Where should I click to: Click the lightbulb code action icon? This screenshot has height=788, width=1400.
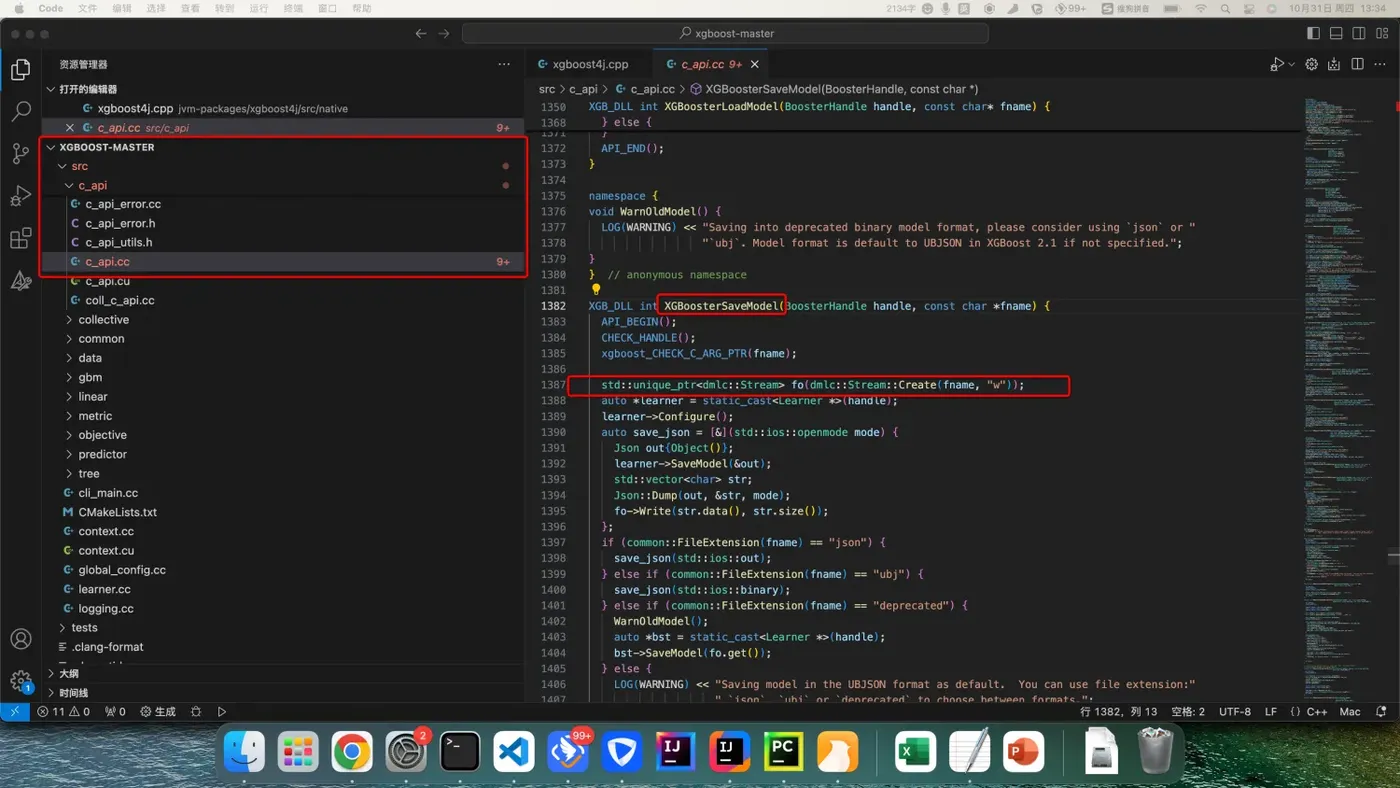(x=596, y=290)
